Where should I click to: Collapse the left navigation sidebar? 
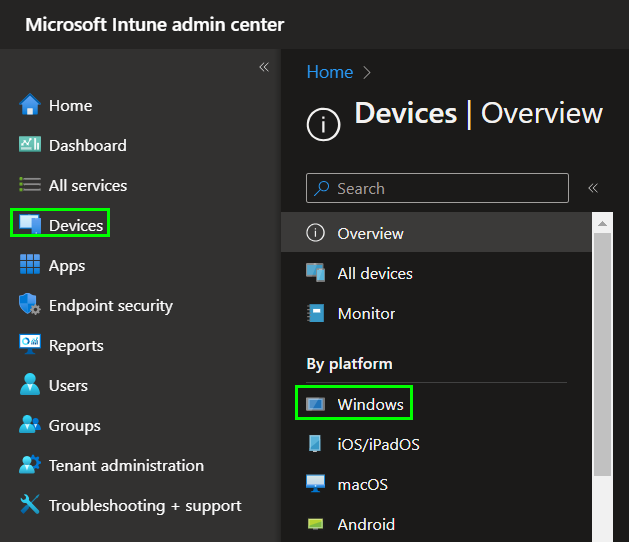pos(264,67)
